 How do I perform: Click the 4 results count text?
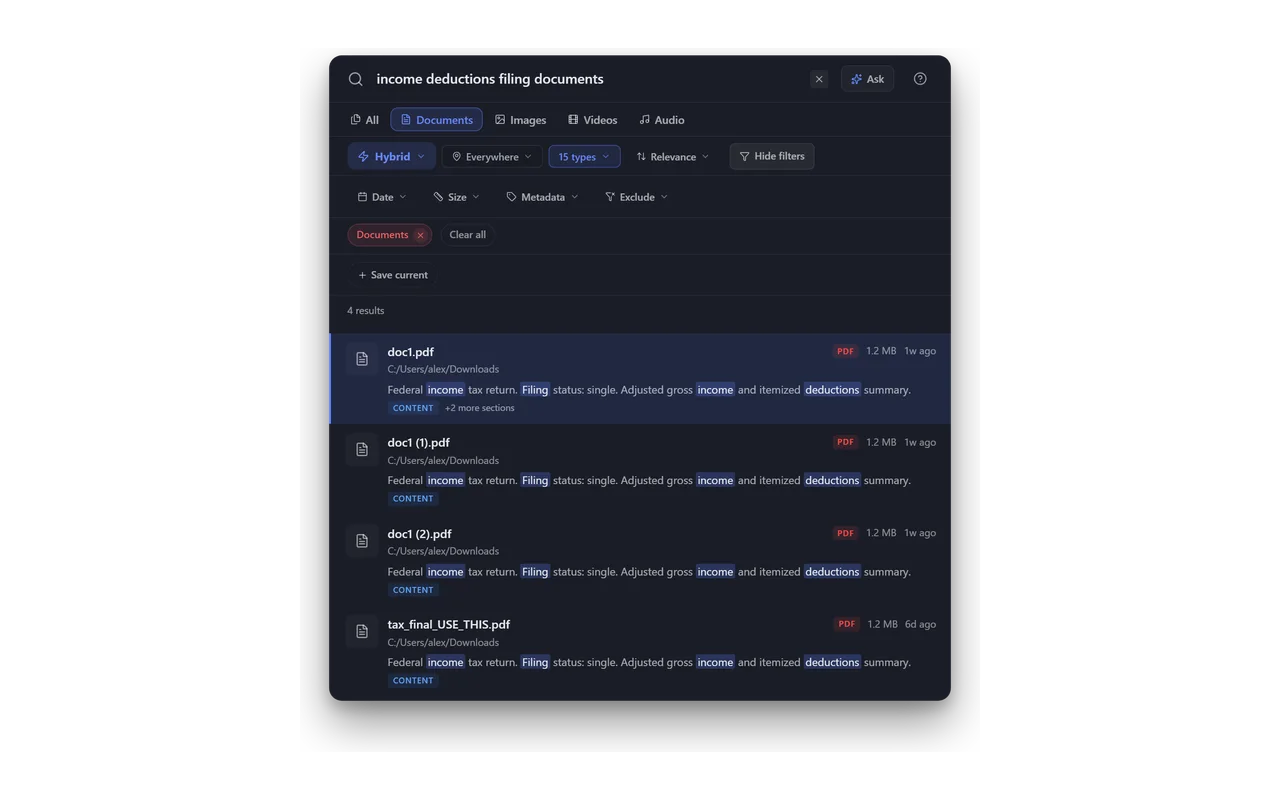tap(366, 311)
